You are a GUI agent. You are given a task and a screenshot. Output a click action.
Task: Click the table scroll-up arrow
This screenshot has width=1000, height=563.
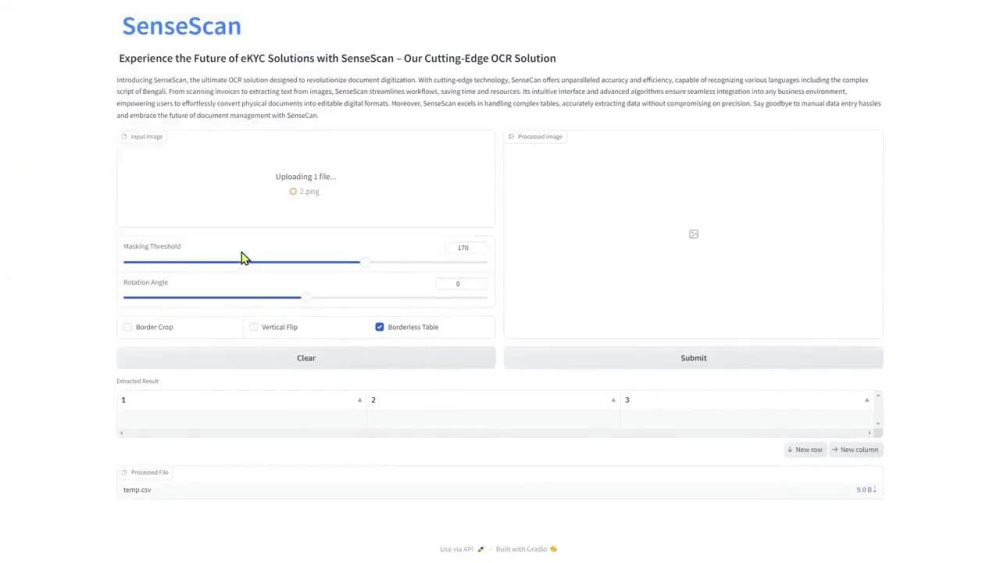[878, 396]
